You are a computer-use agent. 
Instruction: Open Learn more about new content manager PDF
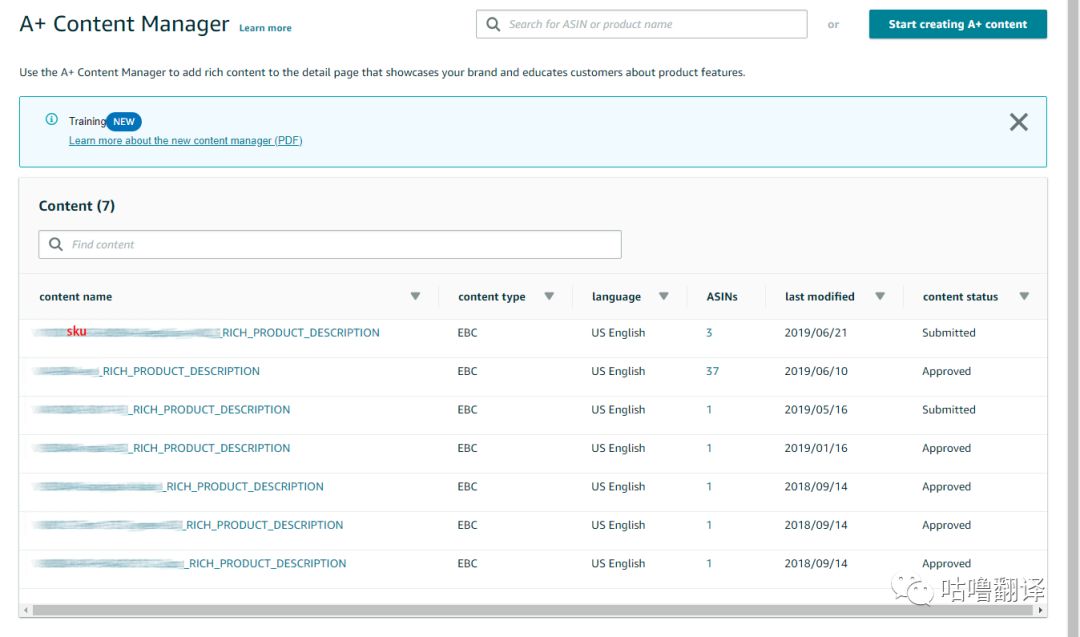(x=185, y=140)
